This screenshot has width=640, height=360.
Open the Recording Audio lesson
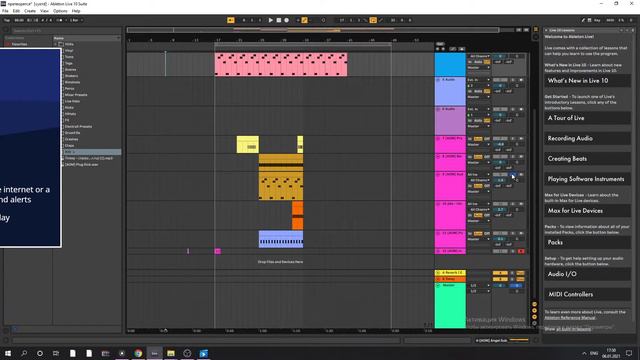587,138
